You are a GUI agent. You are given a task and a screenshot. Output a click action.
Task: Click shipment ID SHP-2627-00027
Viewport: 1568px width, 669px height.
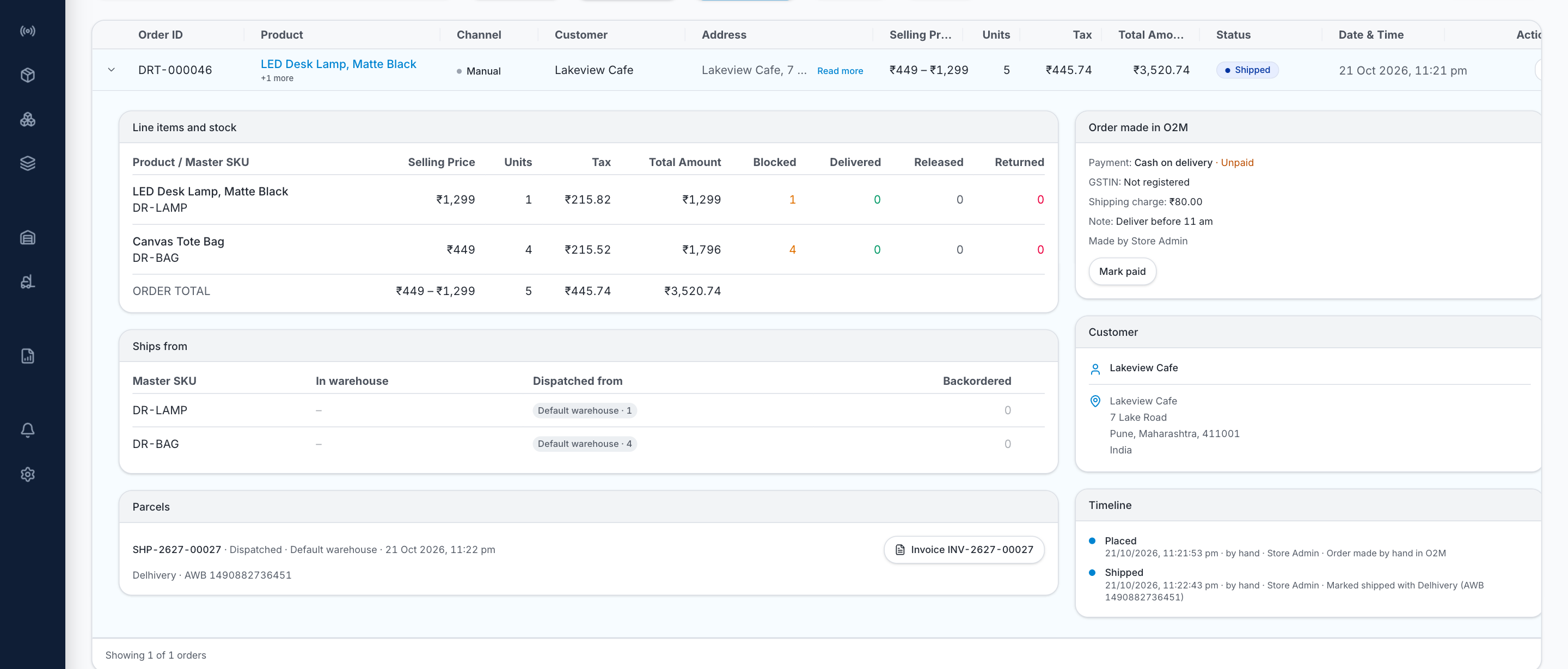click(x=176, y=550)
